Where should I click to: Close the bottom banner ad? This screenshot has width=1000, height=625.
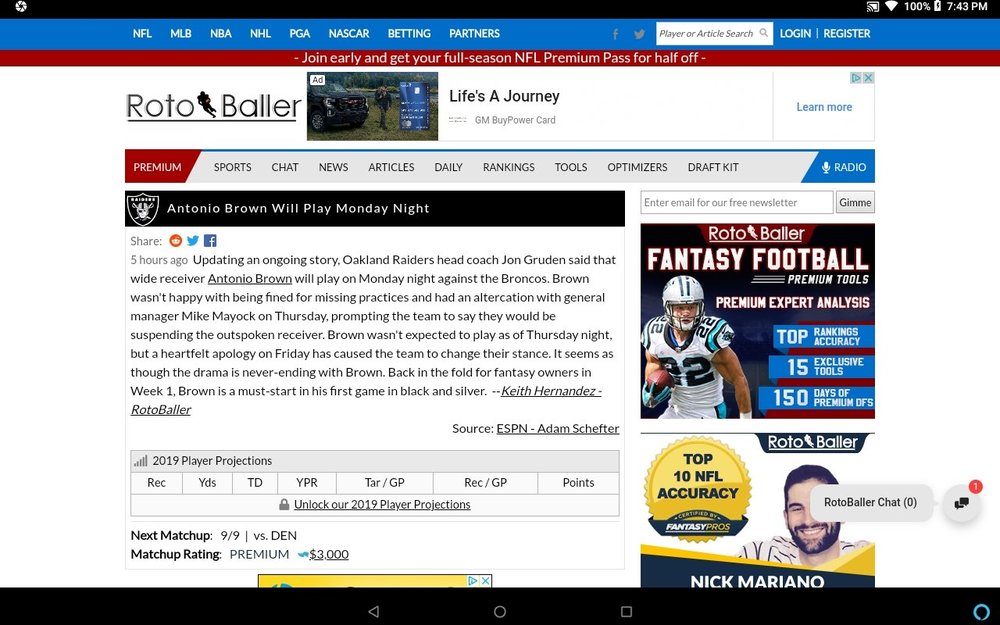click(x=485, y=581)
